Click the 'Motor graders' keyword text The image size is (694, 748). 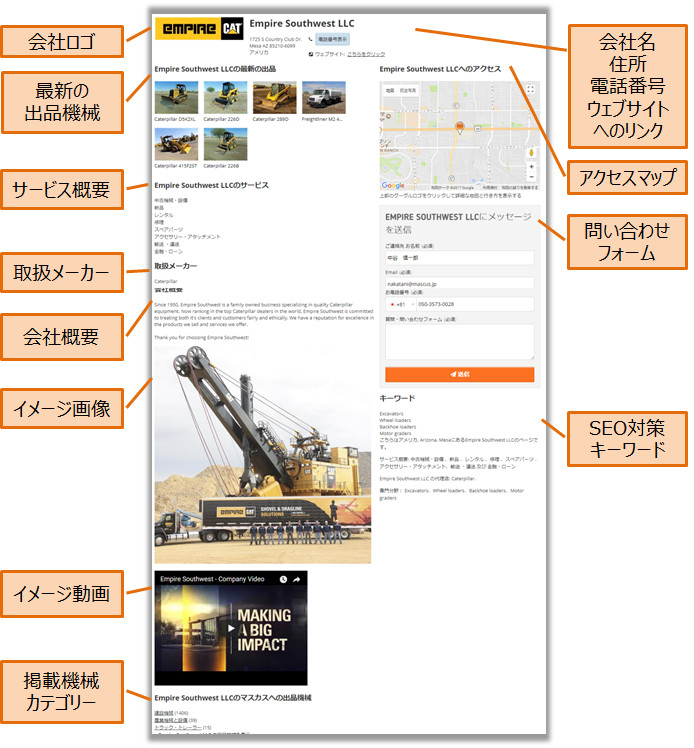click(x=395, y=433)
